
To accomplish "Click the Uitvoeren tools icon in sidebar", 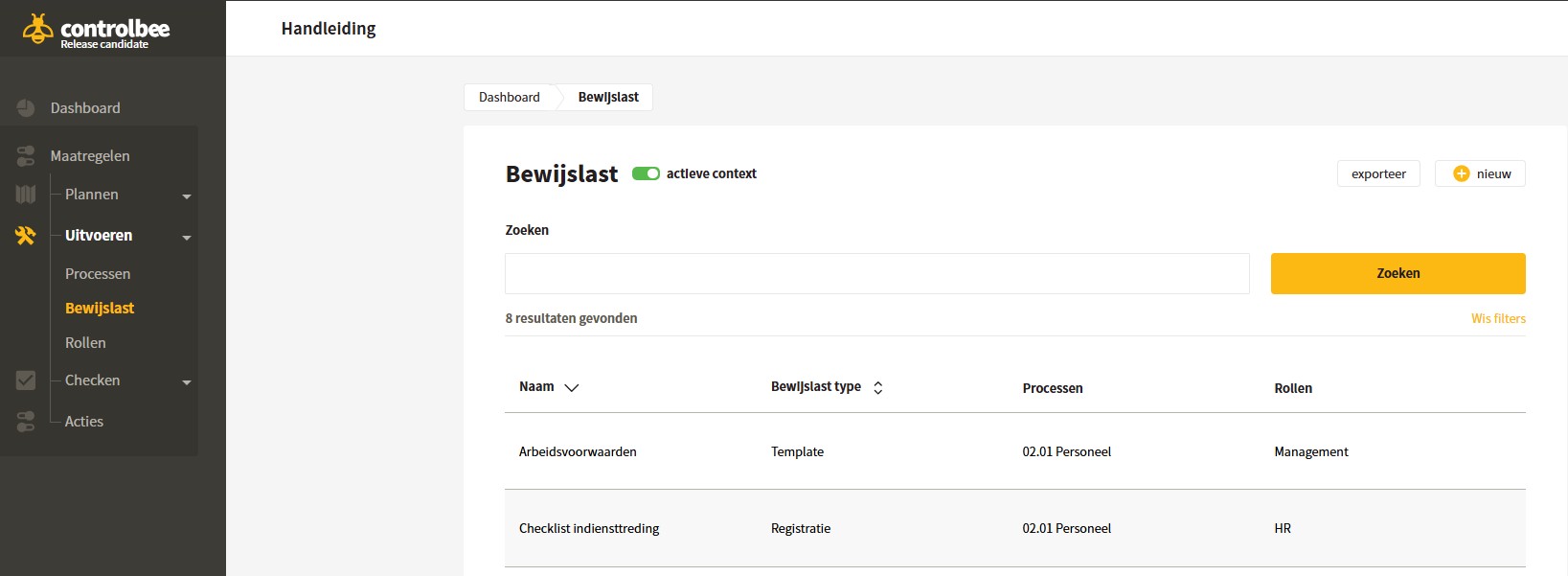I will tap(26, 235).
